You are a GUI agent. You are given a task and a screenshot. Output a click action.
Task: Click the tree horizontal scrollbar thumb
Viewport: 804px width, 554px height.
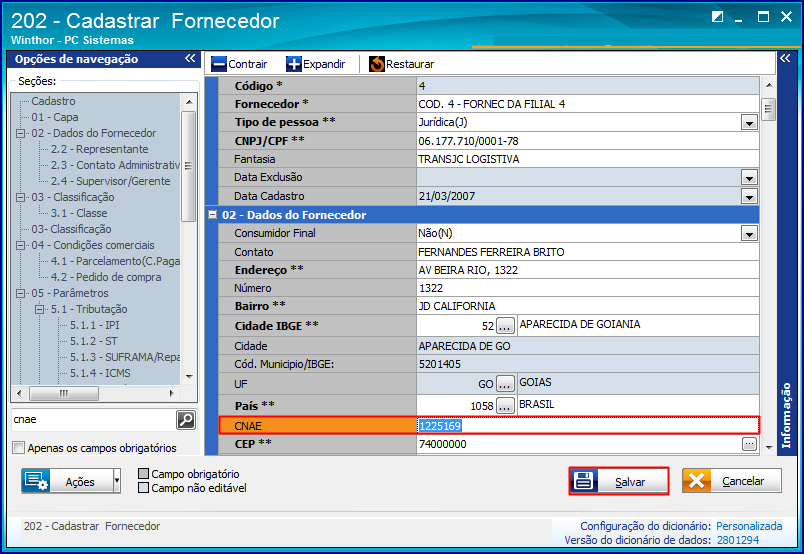click(64, 393)
